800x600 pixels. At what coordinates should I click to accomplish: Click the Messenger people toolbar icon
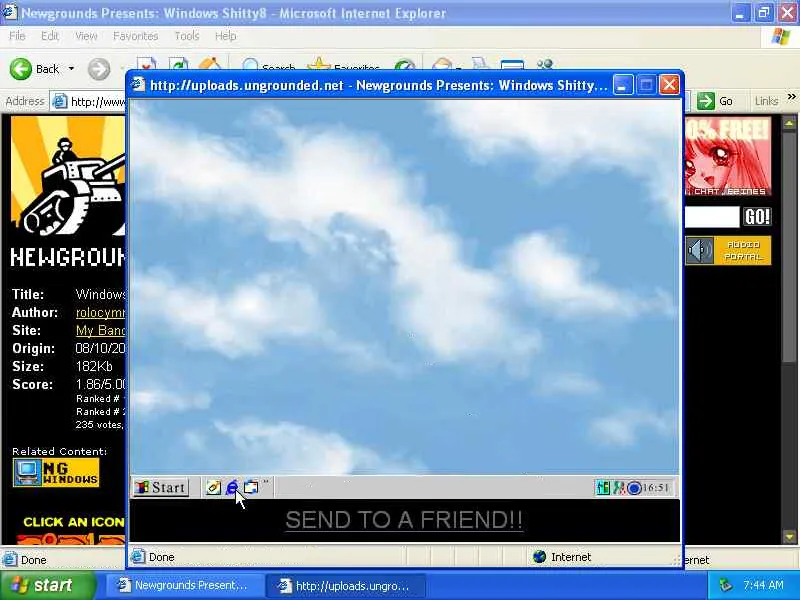pyautogui.click(x=545, y=64)
